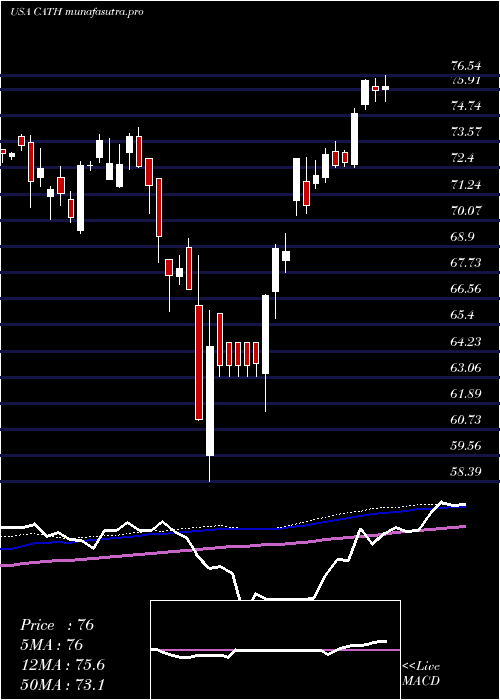Image resolution: width=500 pixels, height=700 pixels.
Task: Select the 70.07 price axis label
Action: point(466,210)
